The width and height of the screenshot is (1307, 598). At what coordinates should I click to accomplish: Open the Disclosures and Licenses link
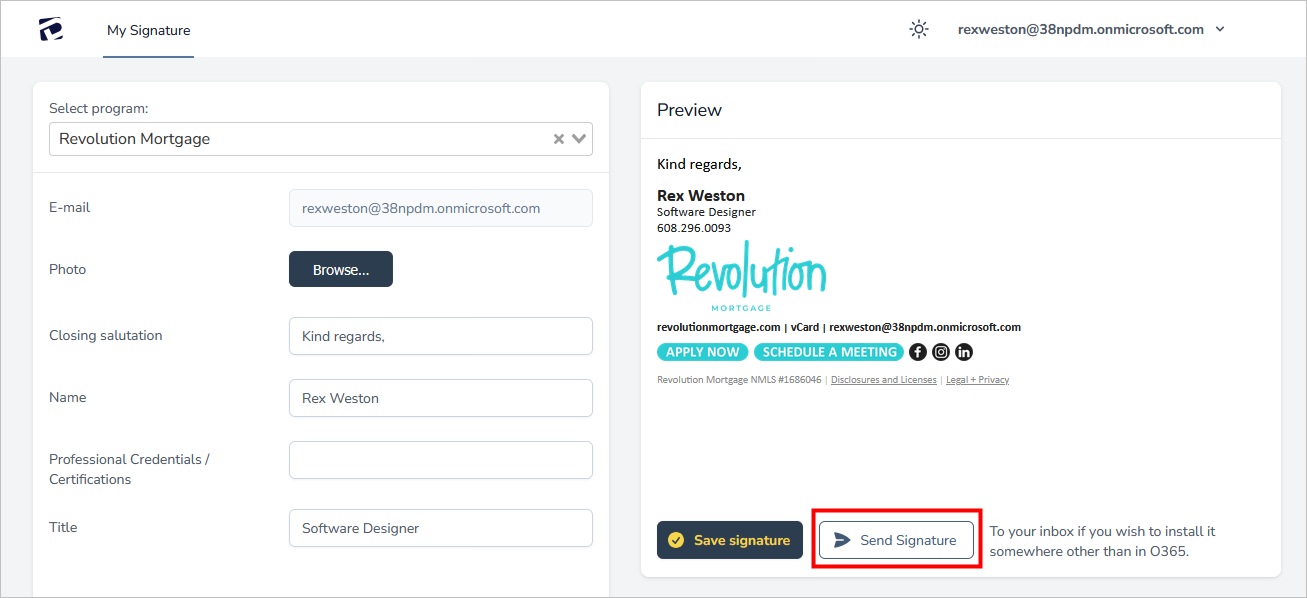click(884, 380)
